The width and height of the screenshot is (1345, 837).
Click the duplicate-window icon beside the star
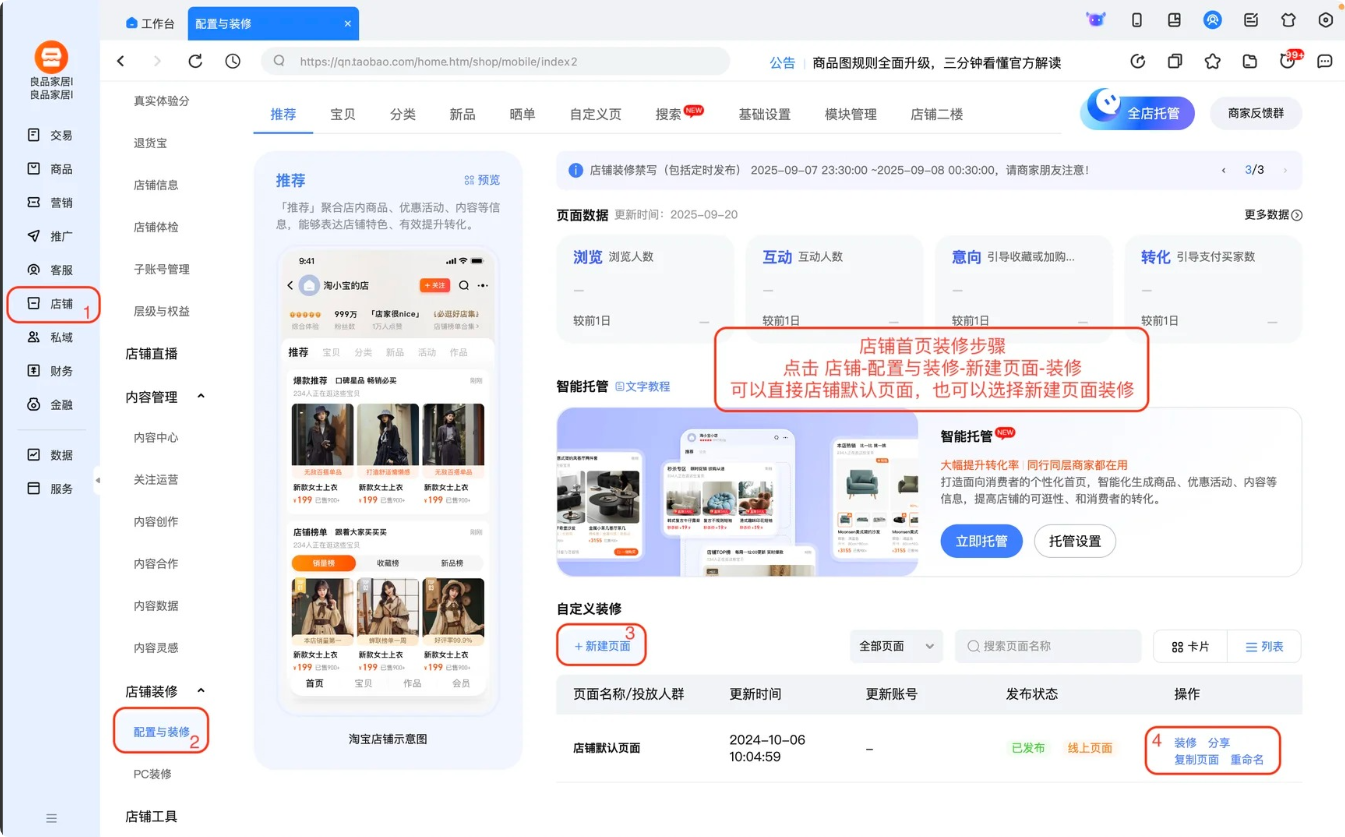click(x=1175, y=61)
